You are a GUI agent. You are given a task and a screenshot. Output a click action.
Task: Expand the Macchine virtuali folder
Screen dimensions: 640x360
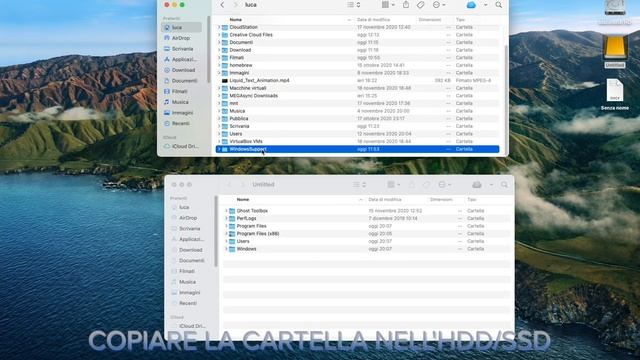pos(219,88)
